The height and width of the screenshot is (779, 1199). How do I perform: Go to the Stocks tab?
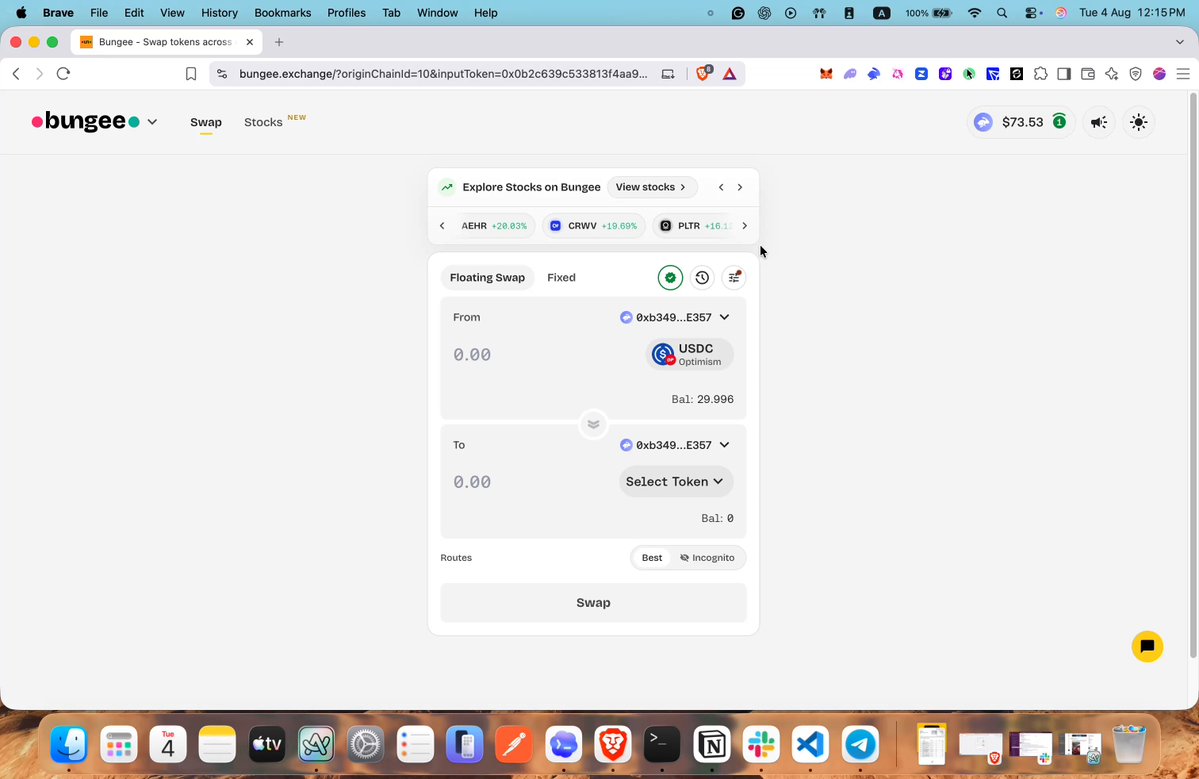pos(263,122)
